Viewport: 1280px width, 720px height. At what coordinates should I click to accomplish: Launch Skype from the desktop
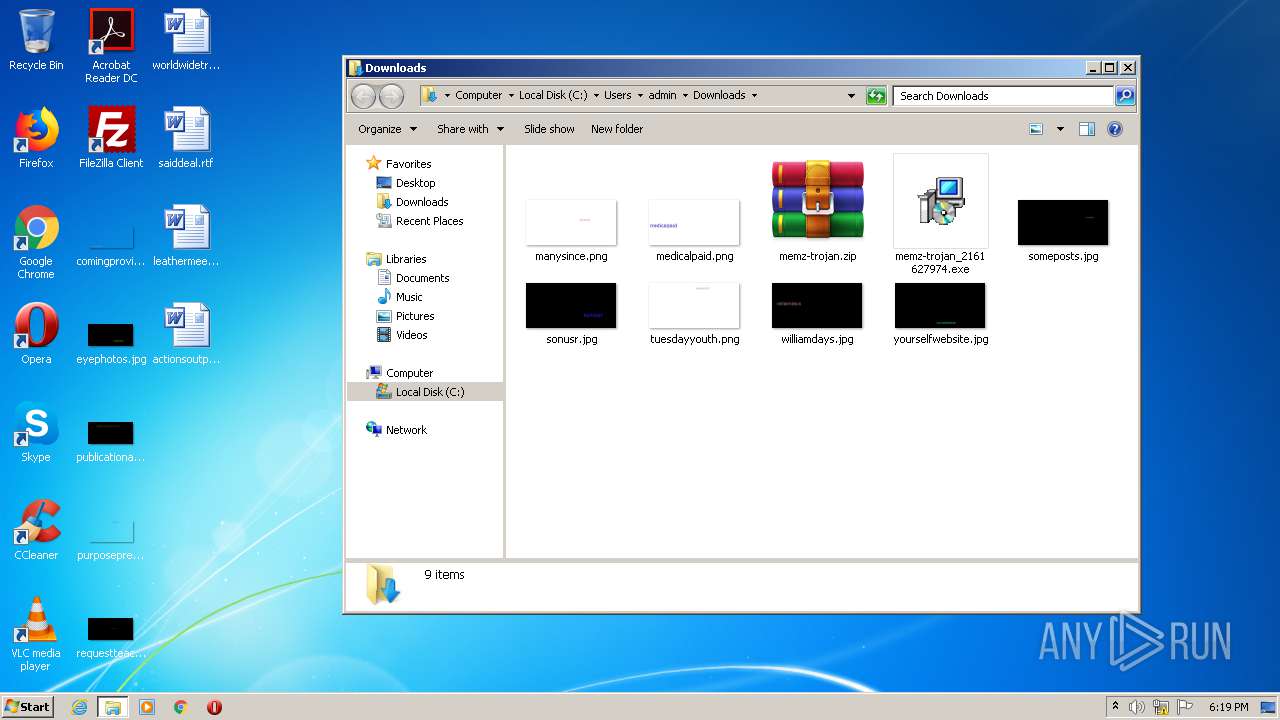point(36,432)
